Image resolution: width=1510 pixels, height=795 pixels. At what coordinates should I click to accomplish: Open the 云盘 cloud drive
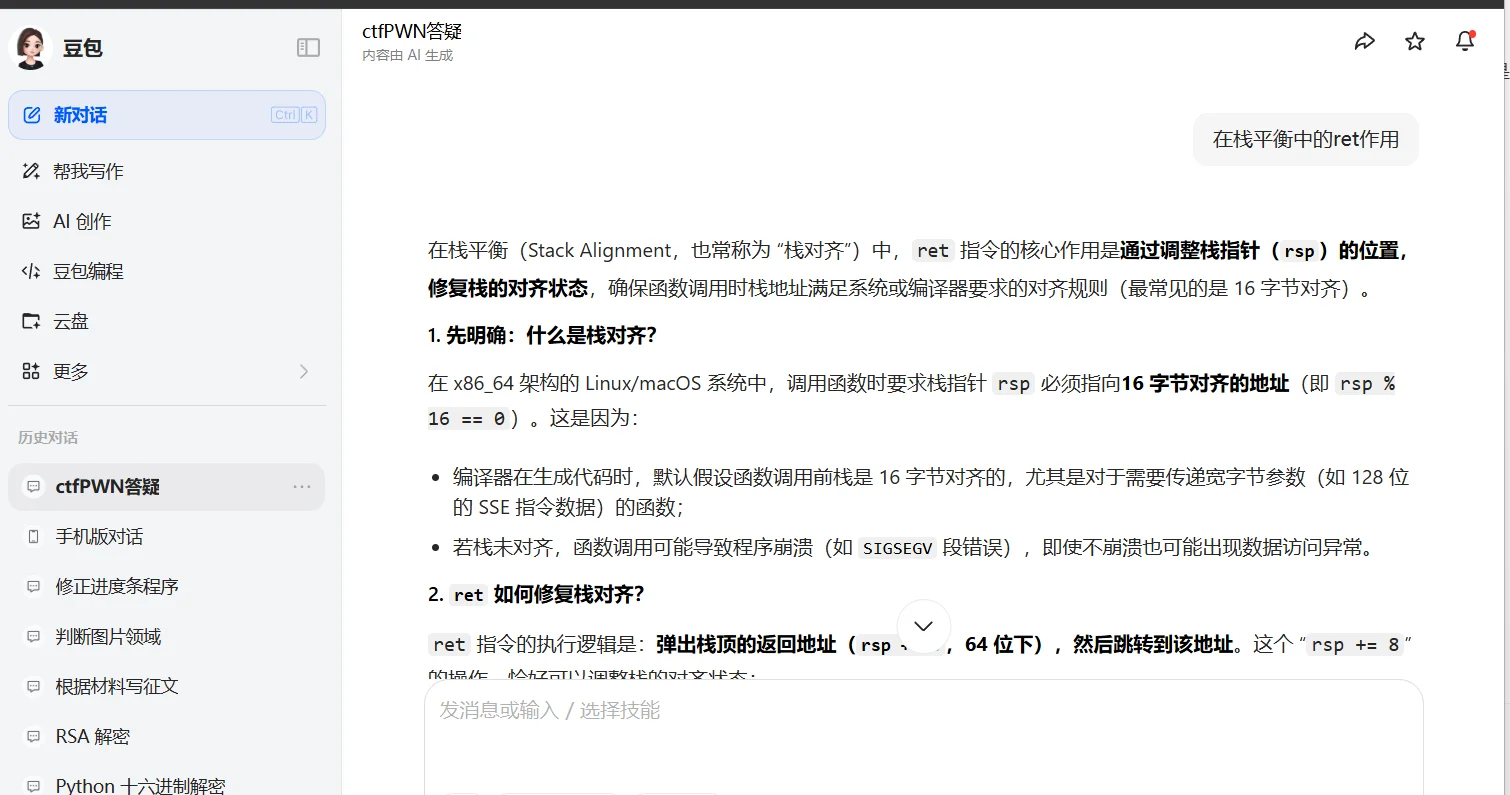coord(71,321)
